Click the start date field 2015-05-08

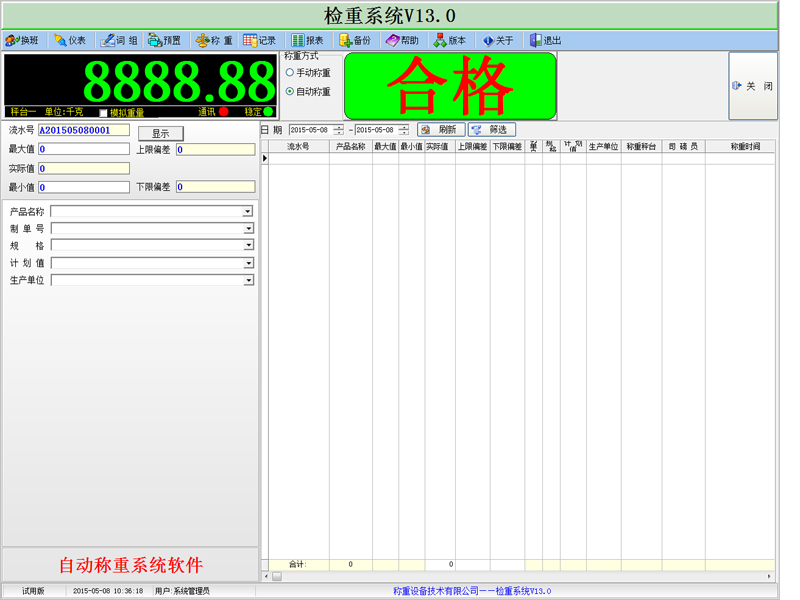(x=311, y=130)
